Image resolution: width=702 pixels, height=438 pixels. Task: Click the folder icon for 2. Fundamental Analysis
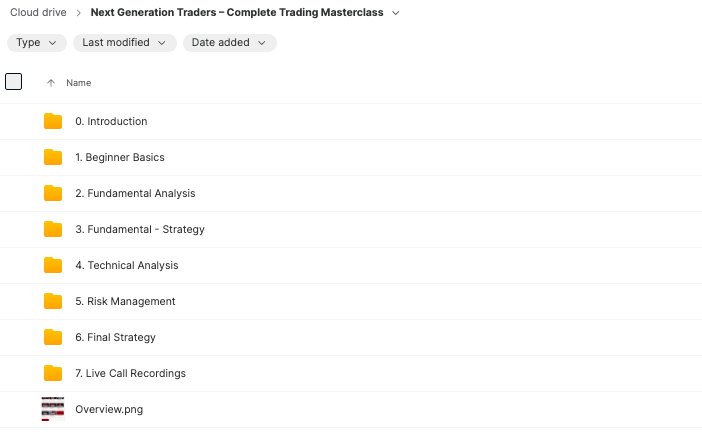click(53, 194)
